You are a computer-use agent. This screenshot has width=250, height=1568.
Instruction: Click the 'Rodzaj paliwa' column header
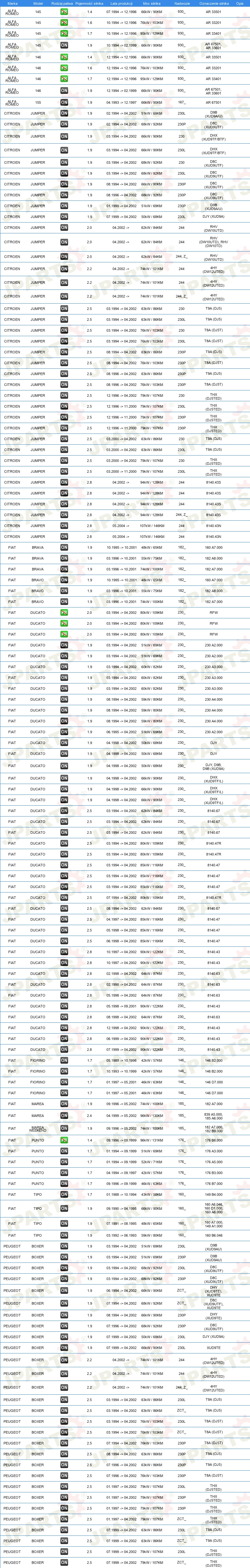(62, 3)
